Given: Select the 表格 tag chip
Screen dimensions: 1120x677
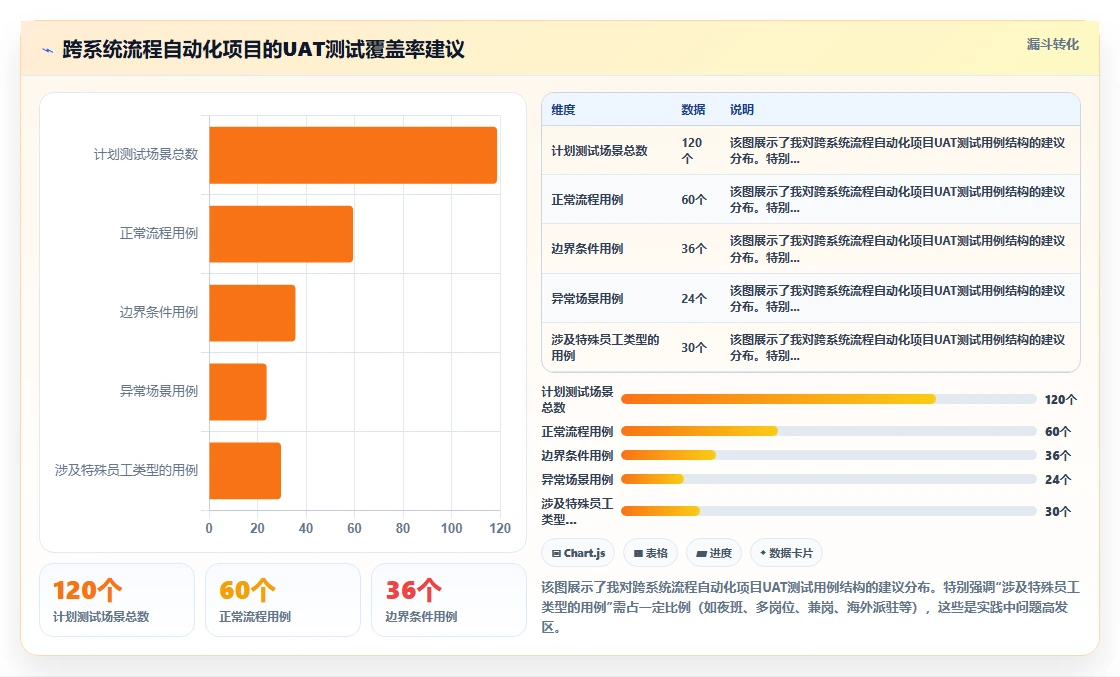Looking at the screenshot, I should pyautogui.click(x=650, y=553).
